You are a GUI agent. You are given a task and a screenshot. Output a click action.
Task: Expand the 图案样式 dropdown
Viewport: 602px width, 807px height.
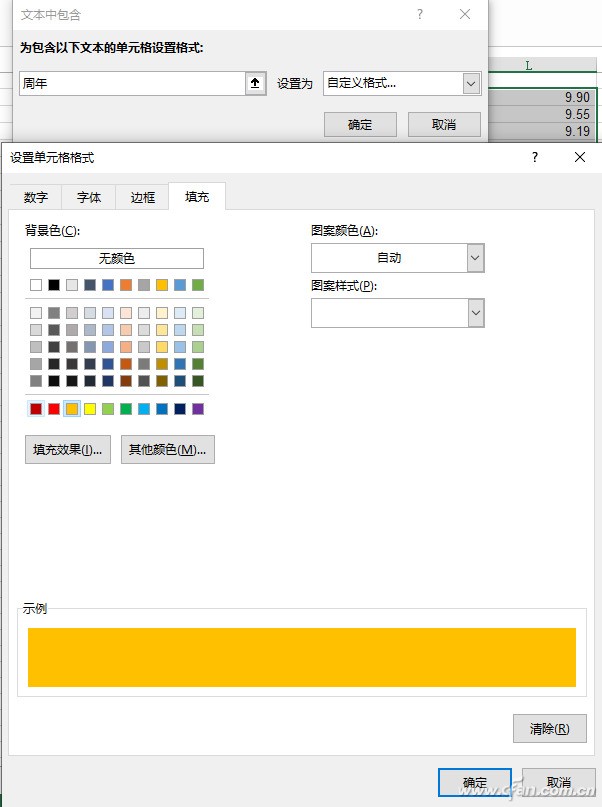[x=475, y=313]
